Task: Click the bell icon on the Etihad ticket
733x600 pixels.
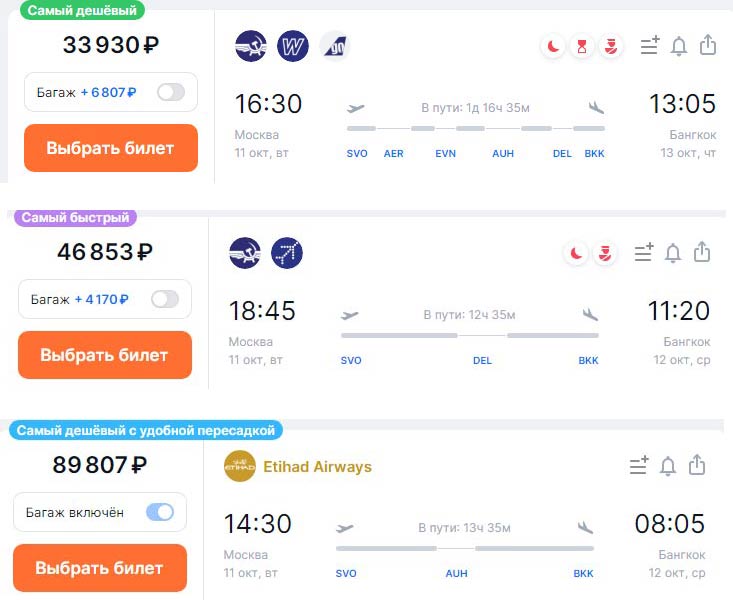Action: tap(668, 466)
